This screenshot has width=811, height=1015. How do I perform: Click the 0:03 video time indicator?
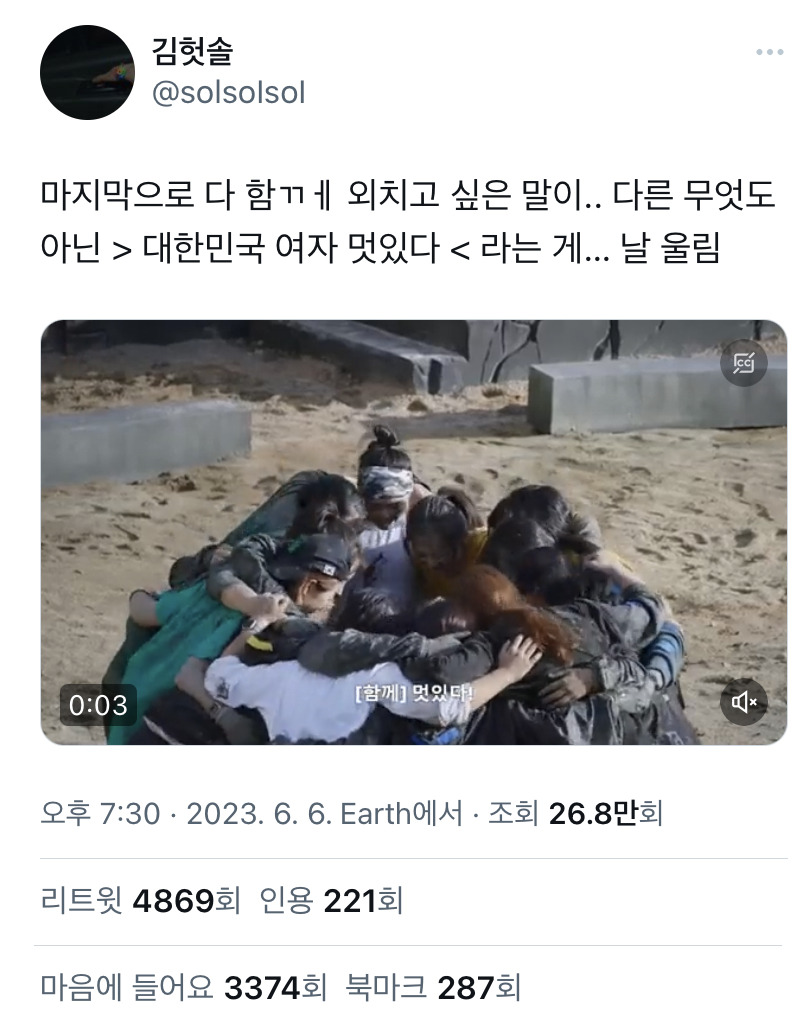click(98, 705)
